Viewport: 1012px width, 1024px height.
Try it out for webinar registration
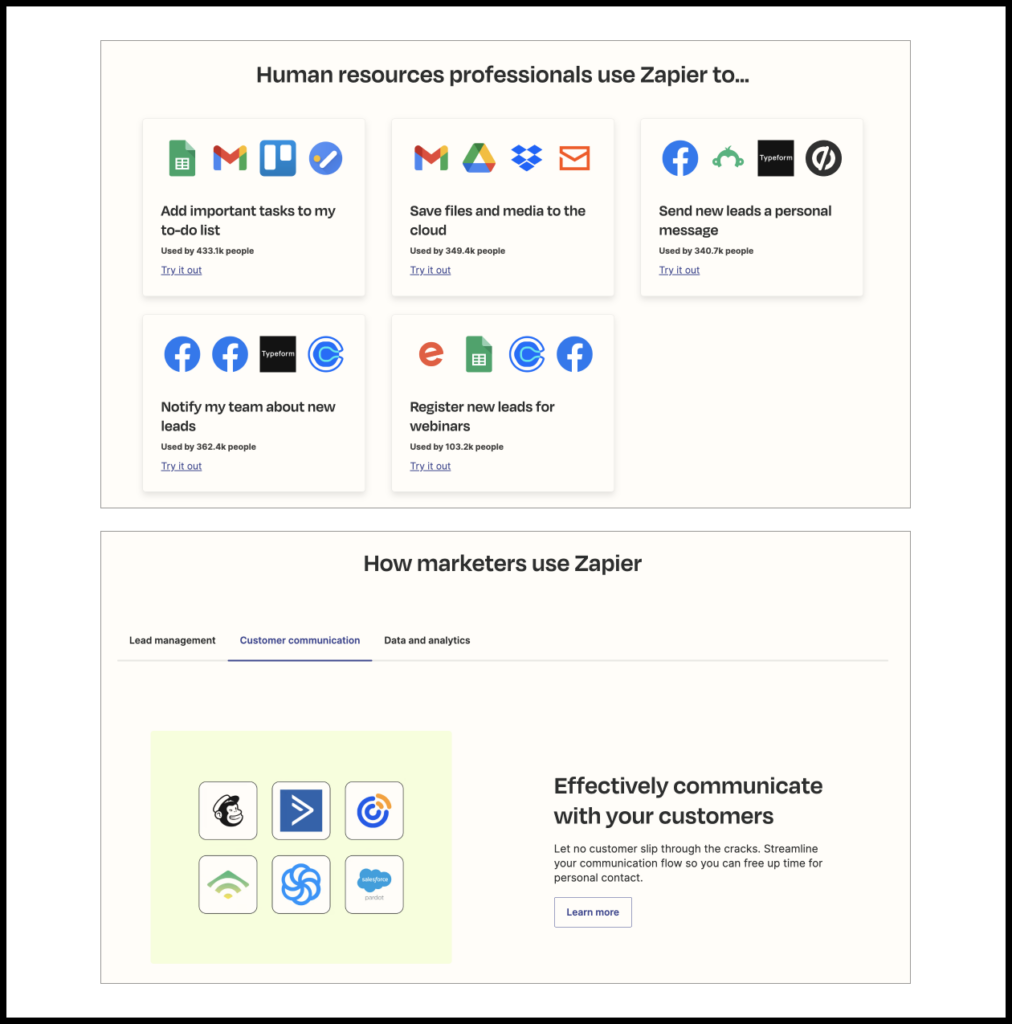click(430, 466)
